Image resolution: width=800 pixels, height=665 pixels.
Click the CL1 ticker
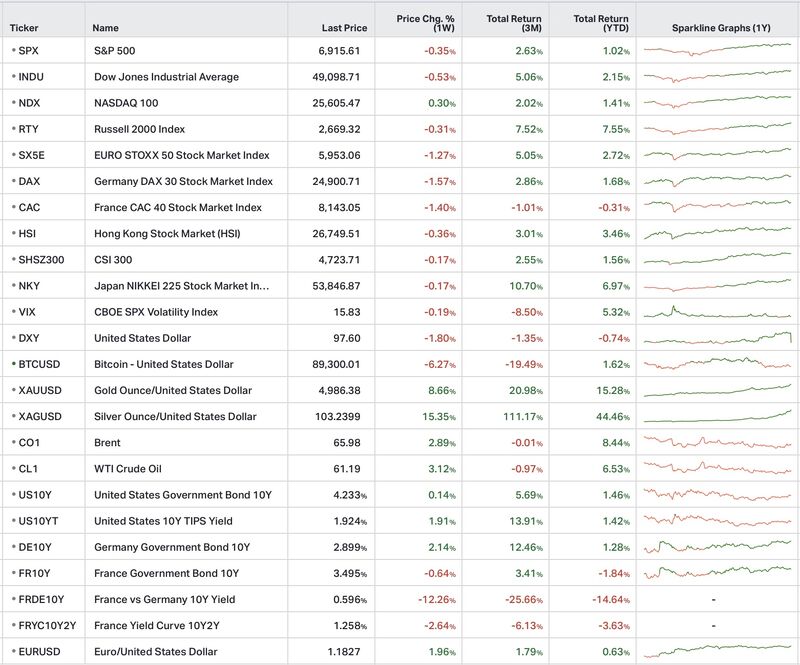coord(28,469)
